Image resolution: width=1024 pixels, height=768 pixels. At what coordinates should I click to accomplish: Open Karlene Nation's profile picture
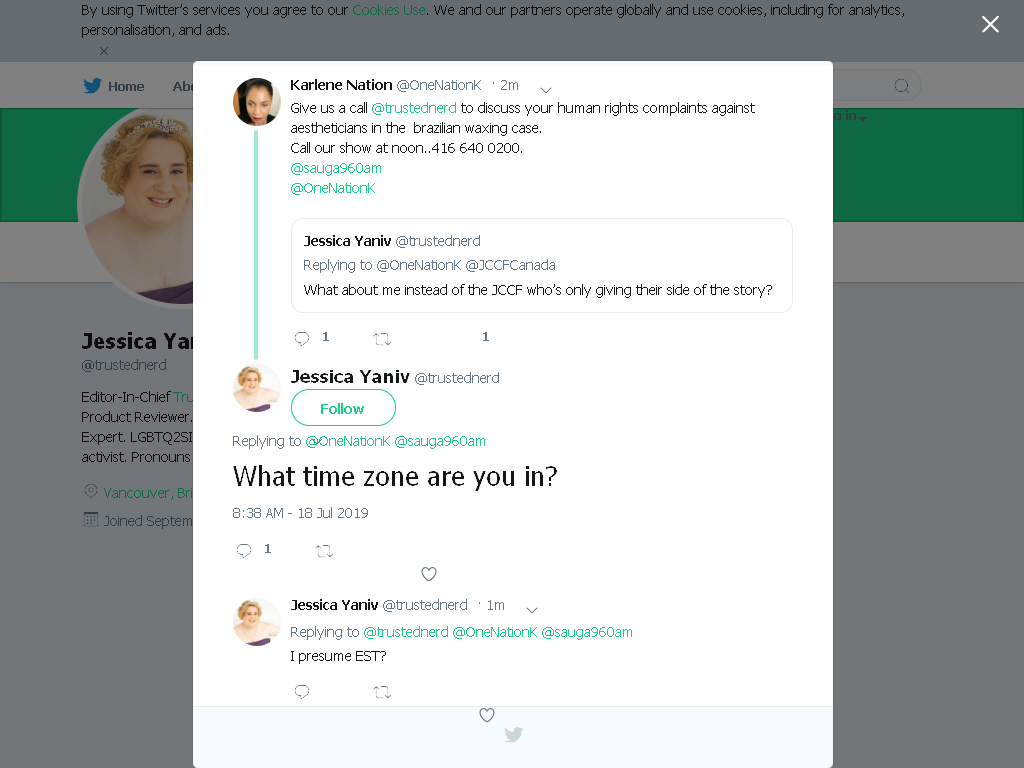point(257,102)
